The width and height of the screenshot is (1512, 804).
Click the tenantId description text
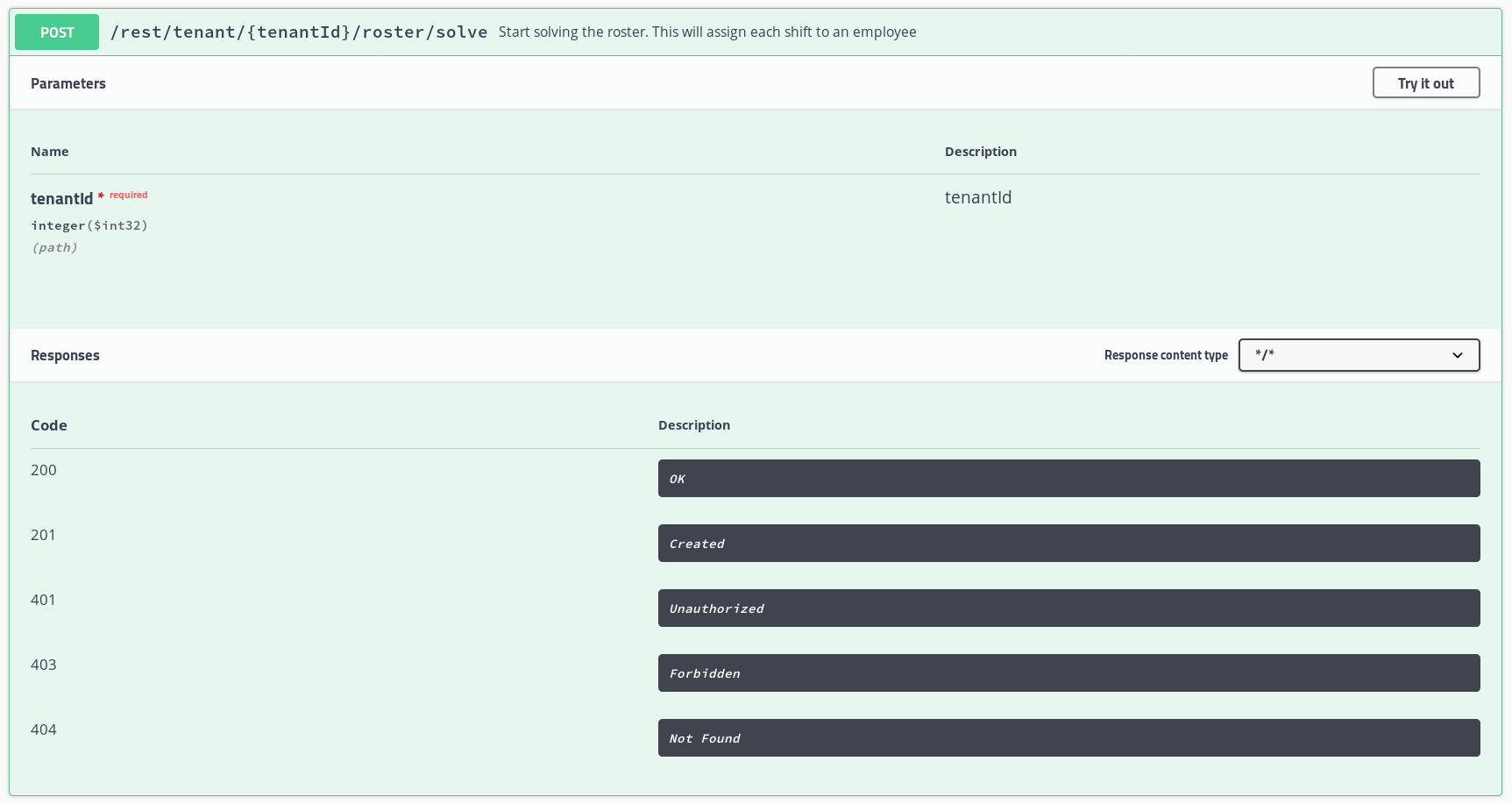977,197
